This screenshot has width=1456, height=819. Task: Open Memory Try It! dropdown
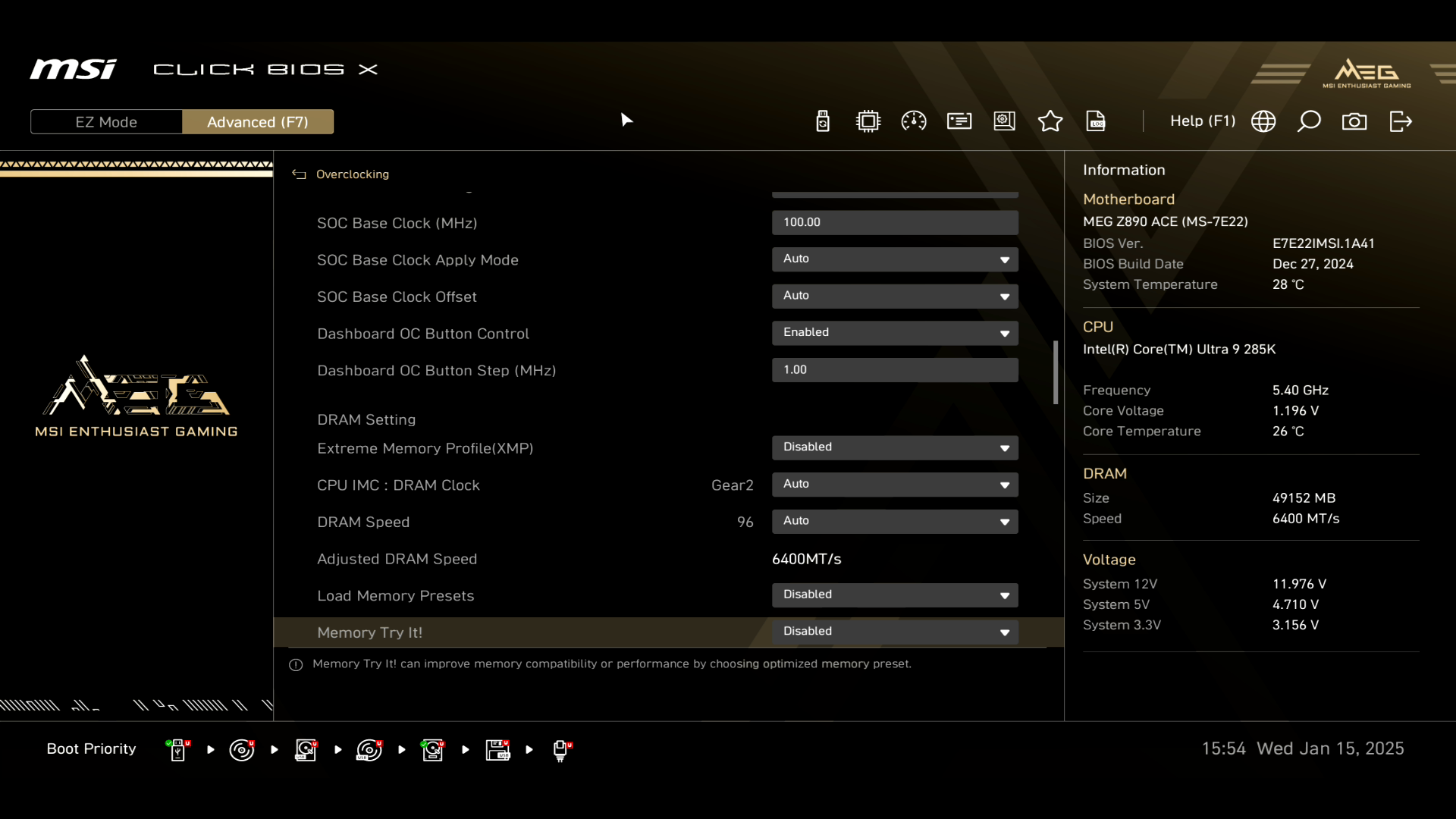coord(894,632)
